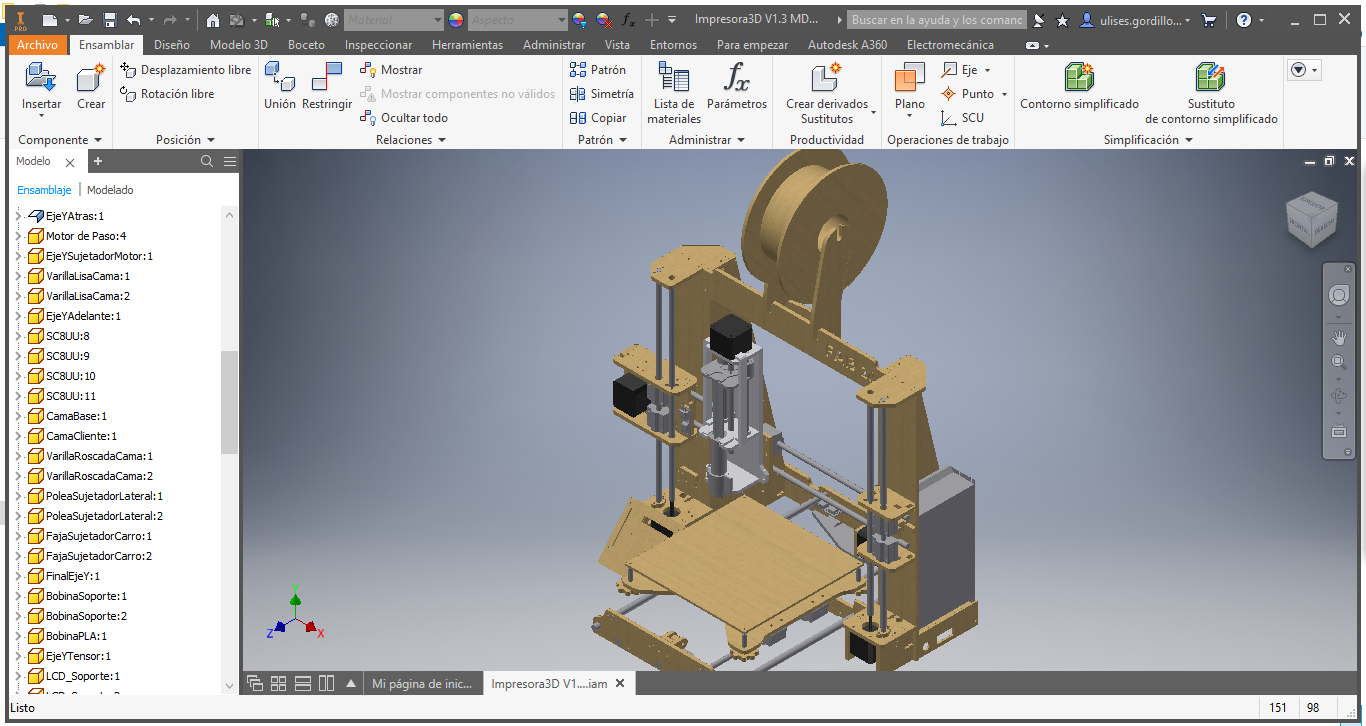The width and height of the screenshot is (1366, 726).
Task: Choose the Unión relationship tool
Action: pyautogui.click(x=280, y=87)
